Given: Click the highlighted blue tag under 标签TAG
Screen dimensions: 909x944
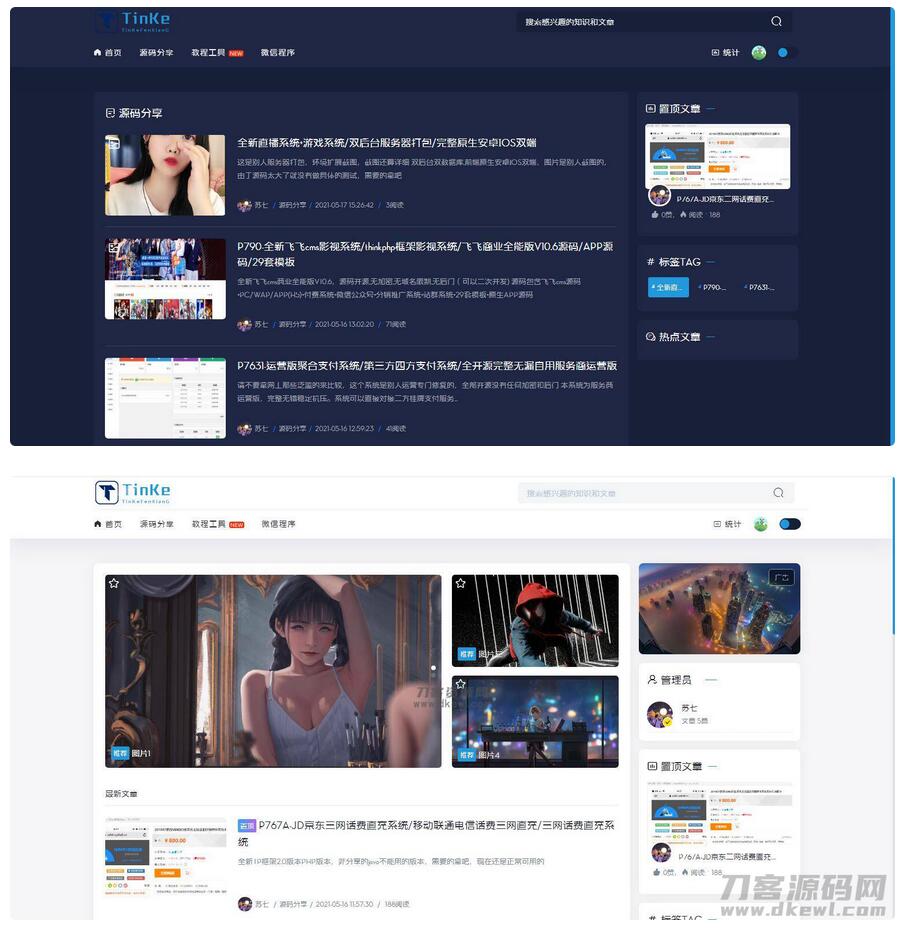Looking at the screenshot, I should tap(668, 287).
